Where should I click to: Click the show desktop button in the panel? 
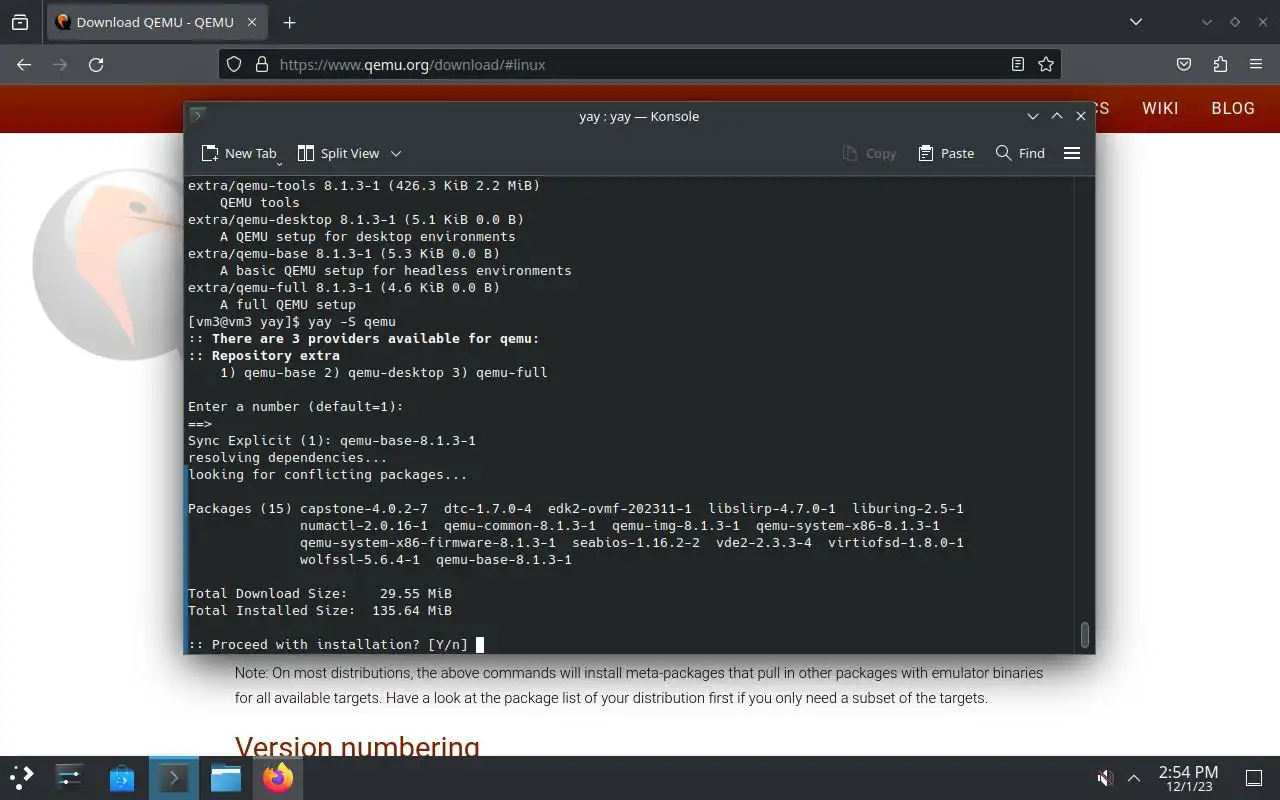1254,777
